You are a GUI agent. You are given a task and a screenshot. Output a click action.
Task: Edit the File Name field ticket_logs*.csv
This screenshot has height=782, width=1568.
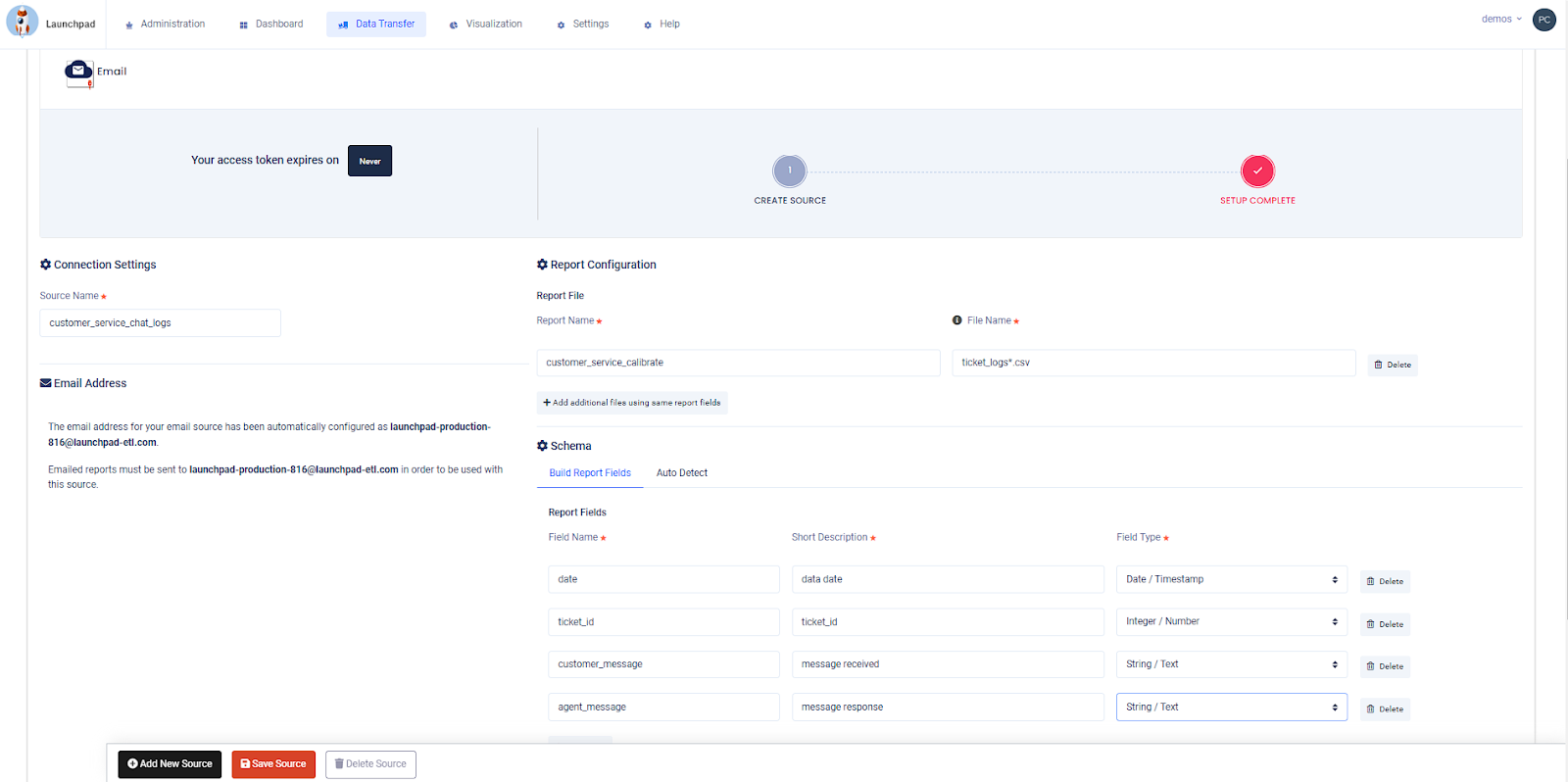[x=1153, y=363]
